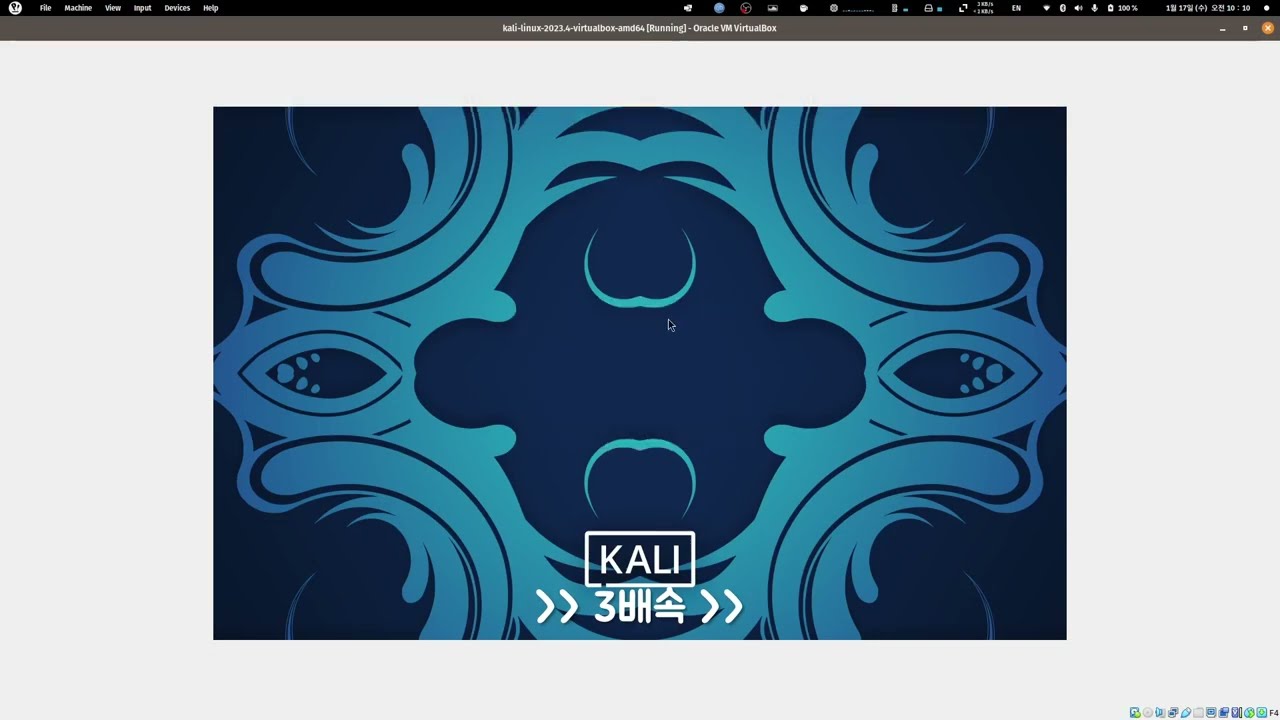
Task: Open the Input menu
Action: pyautogui.click(x=143, y=8)
